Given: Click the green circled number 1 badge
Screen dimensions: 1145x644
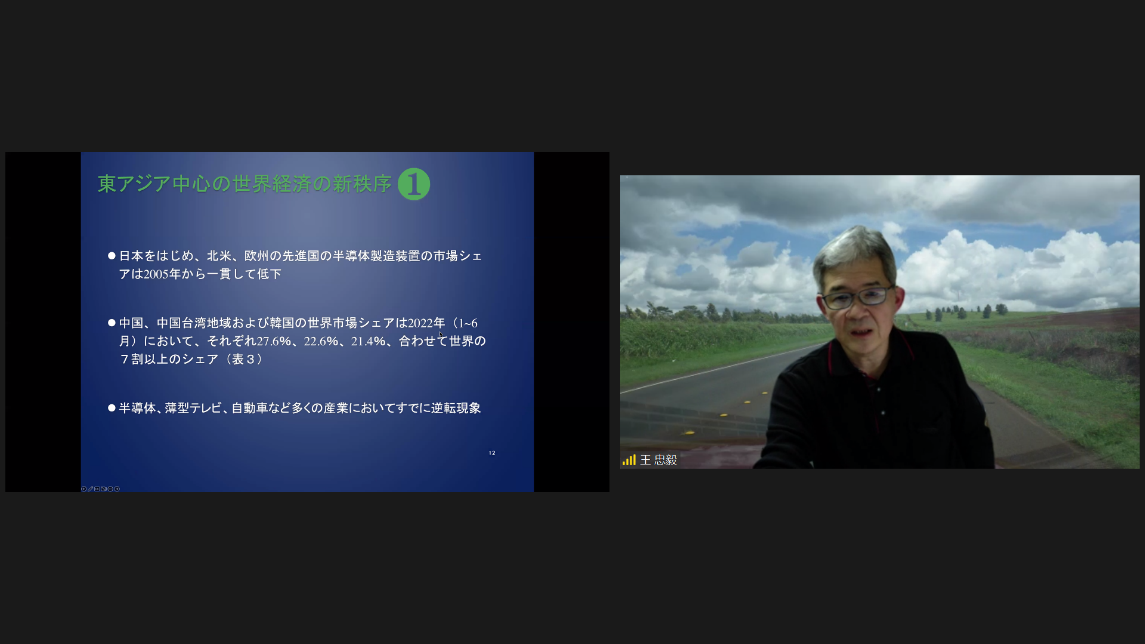Looking at the screenshot, I should [413, 184].
